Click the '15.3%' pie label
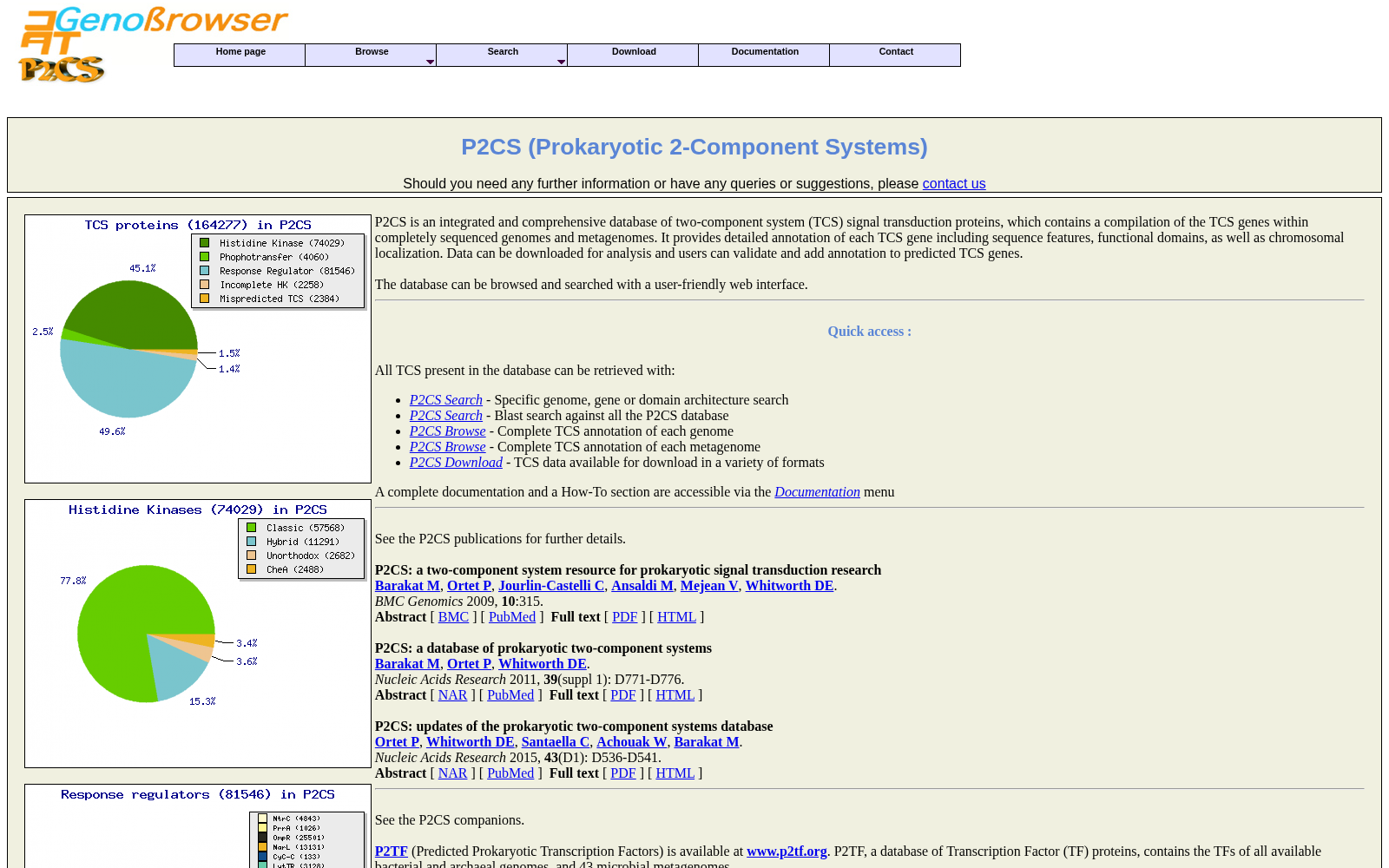This screenshot has height=868, width=1389. 202,701
